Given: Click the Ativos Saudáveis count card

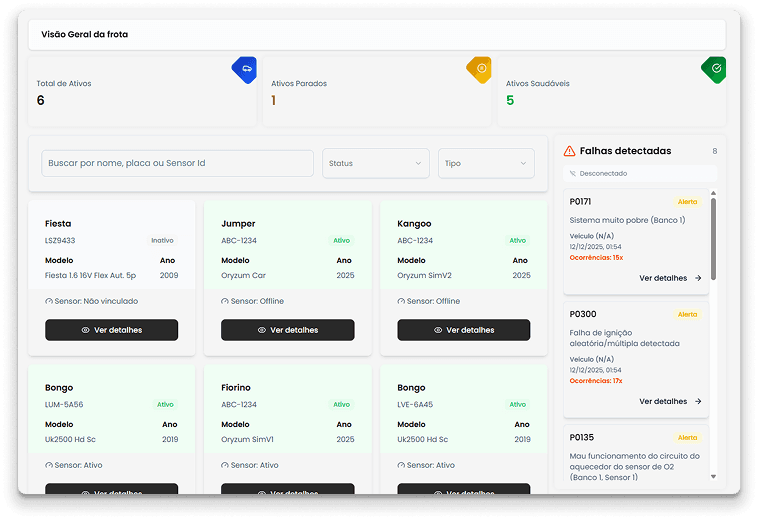Looking at the screenshot, I should click(x=611, y=92).
